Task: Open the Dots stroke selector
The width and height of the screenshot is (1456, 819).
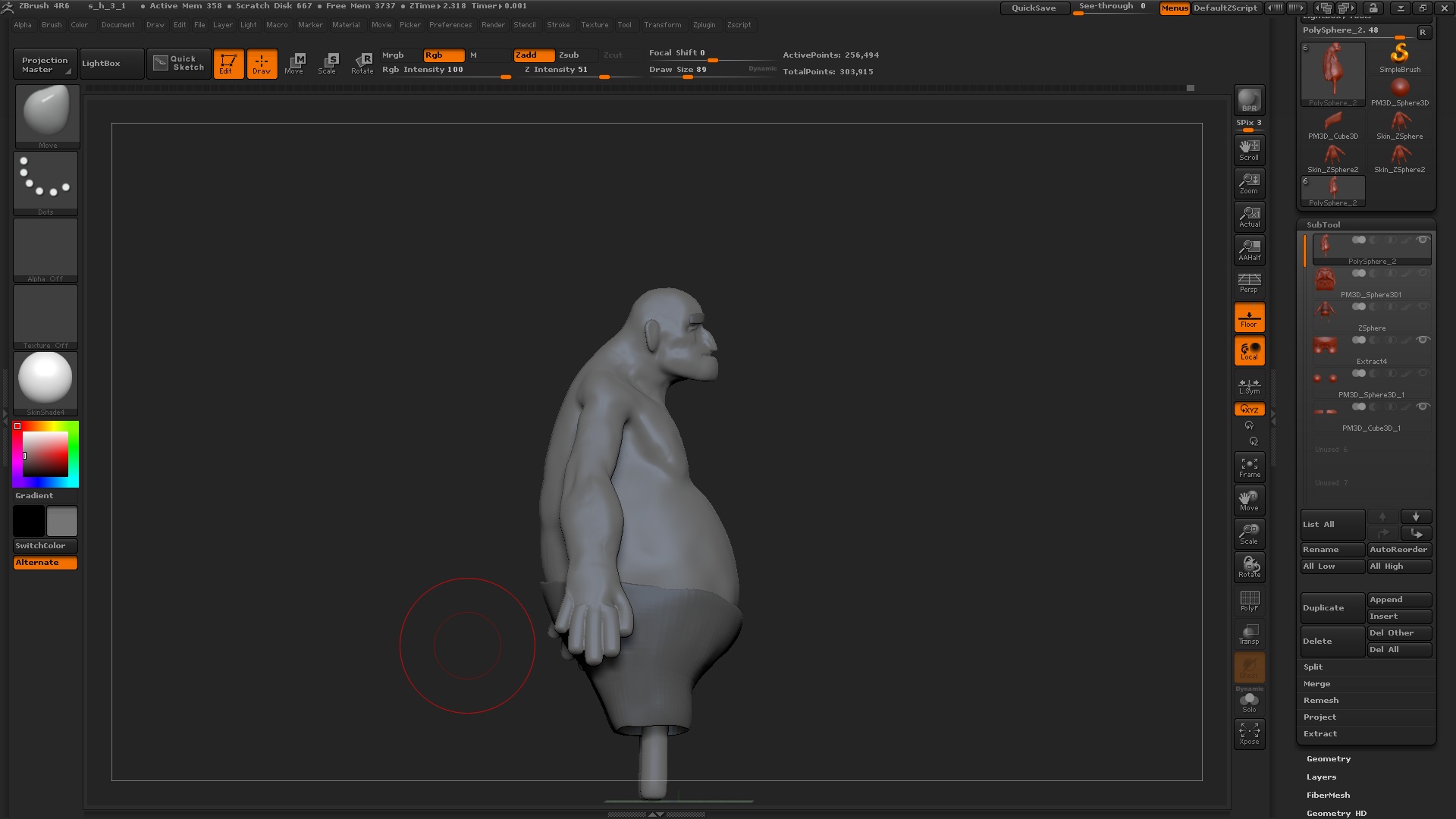Action: pyautogui.click(x=45, y=183)
